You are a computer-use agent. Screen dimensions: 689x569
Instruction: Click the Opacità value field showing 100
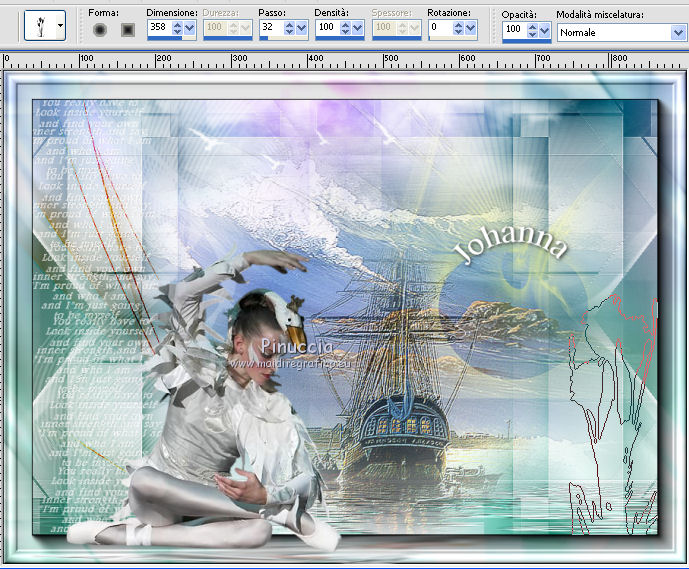515,29
